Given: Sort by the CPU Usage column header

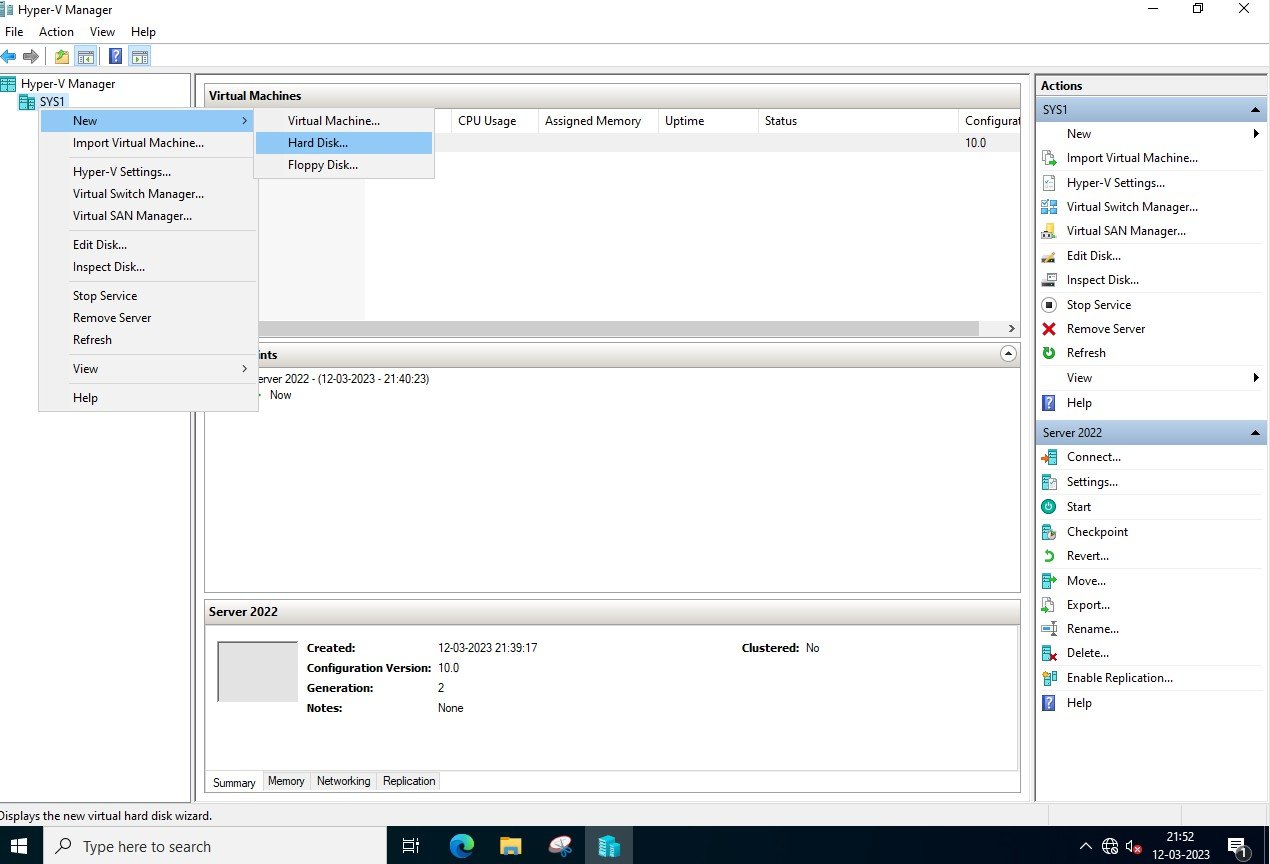Looking at the screenshot, I should point(494,121).
